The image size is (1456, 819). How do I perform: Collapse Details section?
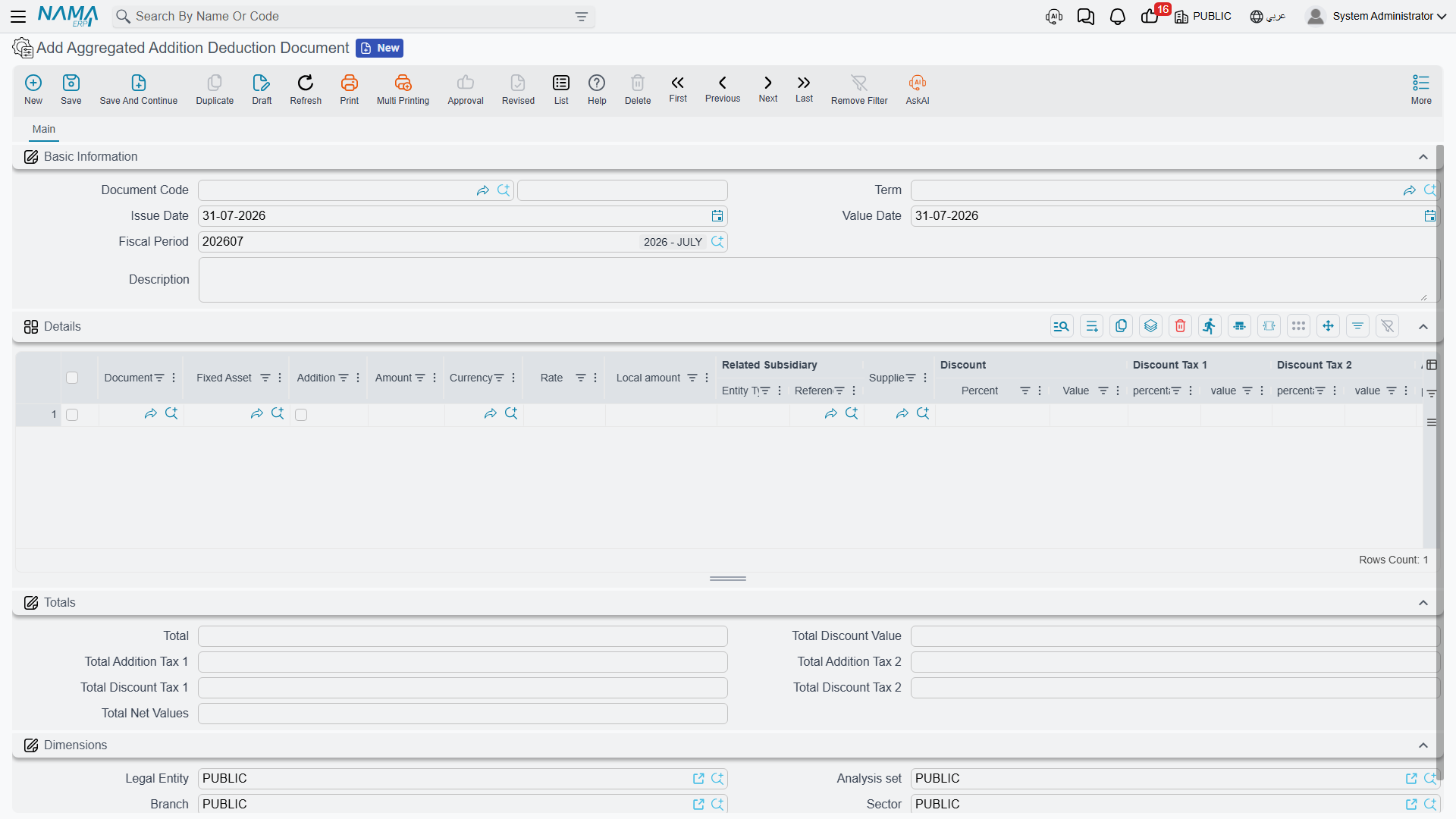(1423, 327)
